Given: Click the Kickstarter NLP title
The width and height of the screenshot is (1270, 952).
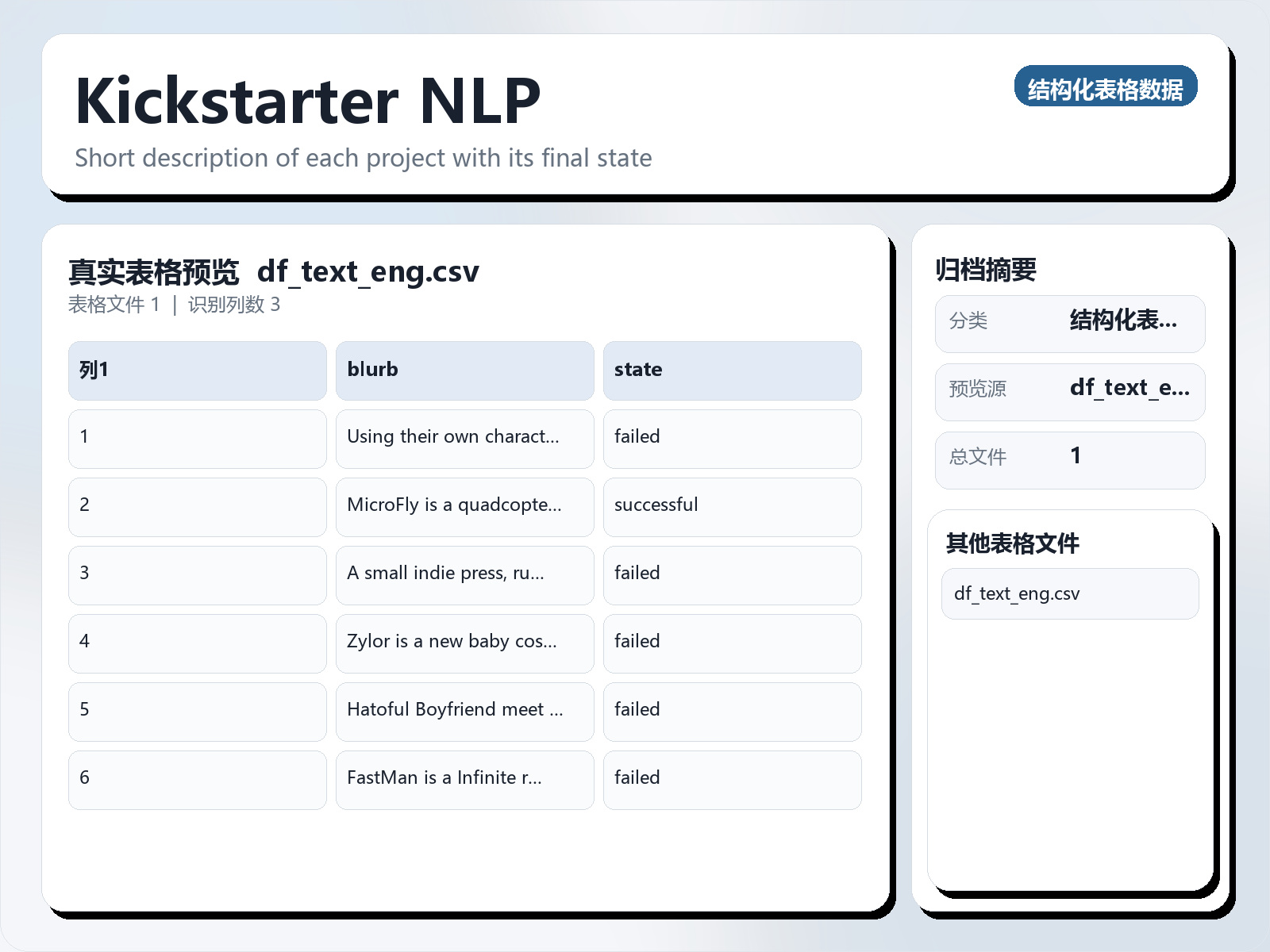Looking at the screenshot, I should click(x=308, y=100).
